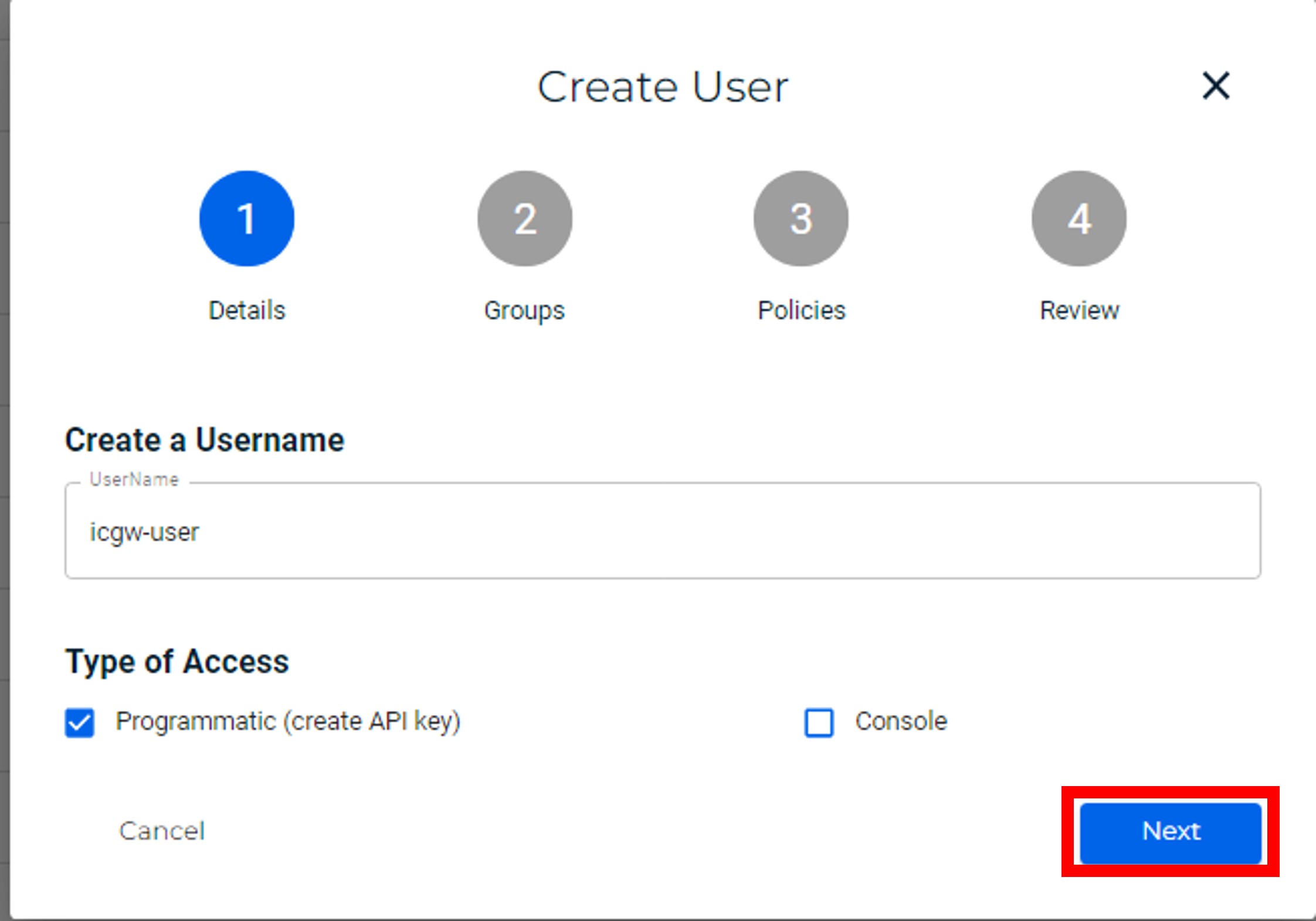Click the UserName input field
1316x921 pixels.
coord(663,531)
